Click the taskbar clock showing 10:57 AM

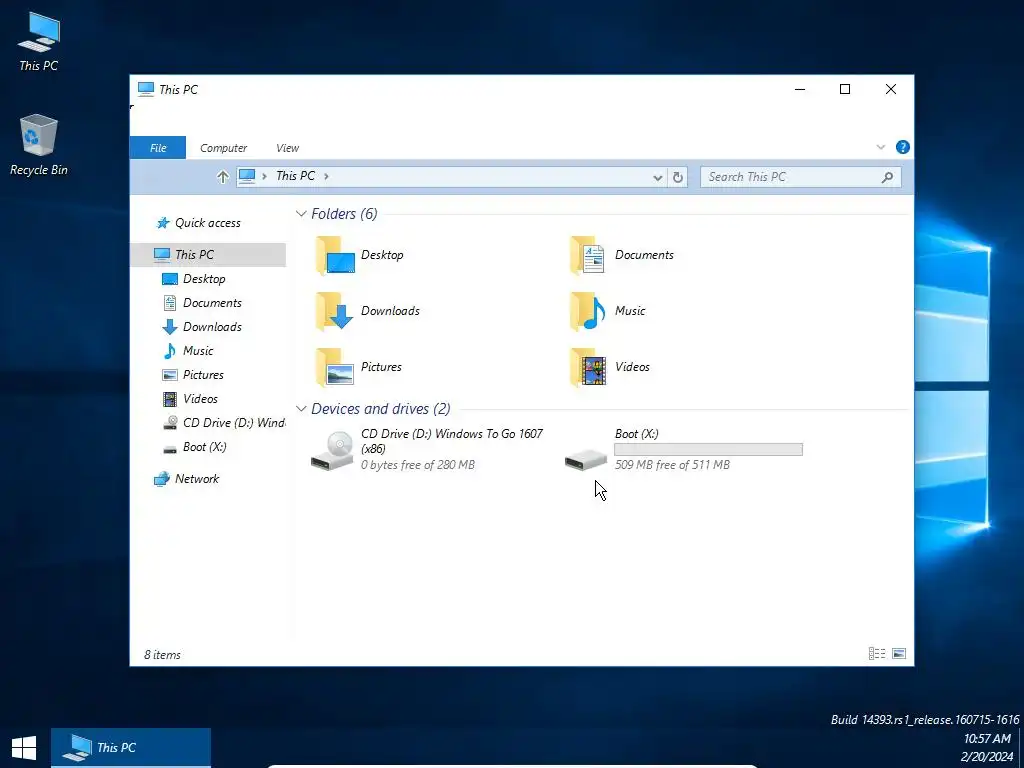point(987,739)
